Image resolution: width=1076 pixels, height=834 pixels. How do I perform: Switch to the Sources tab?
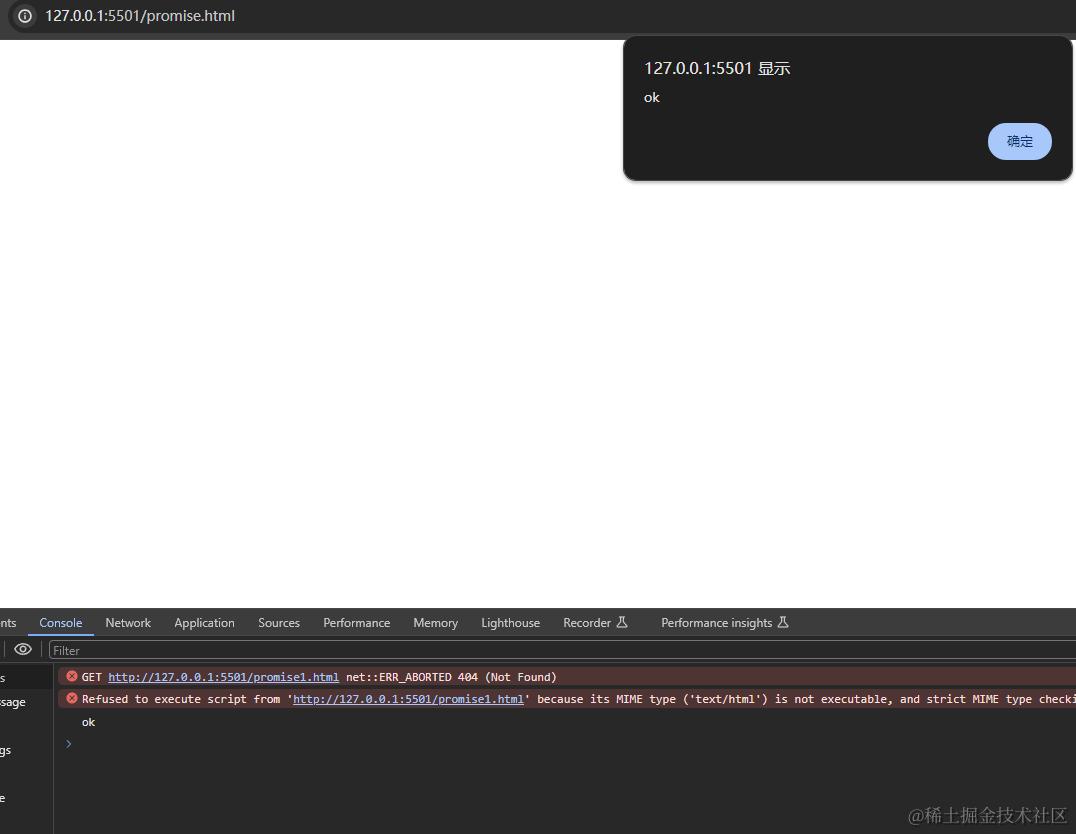point(279,623)
